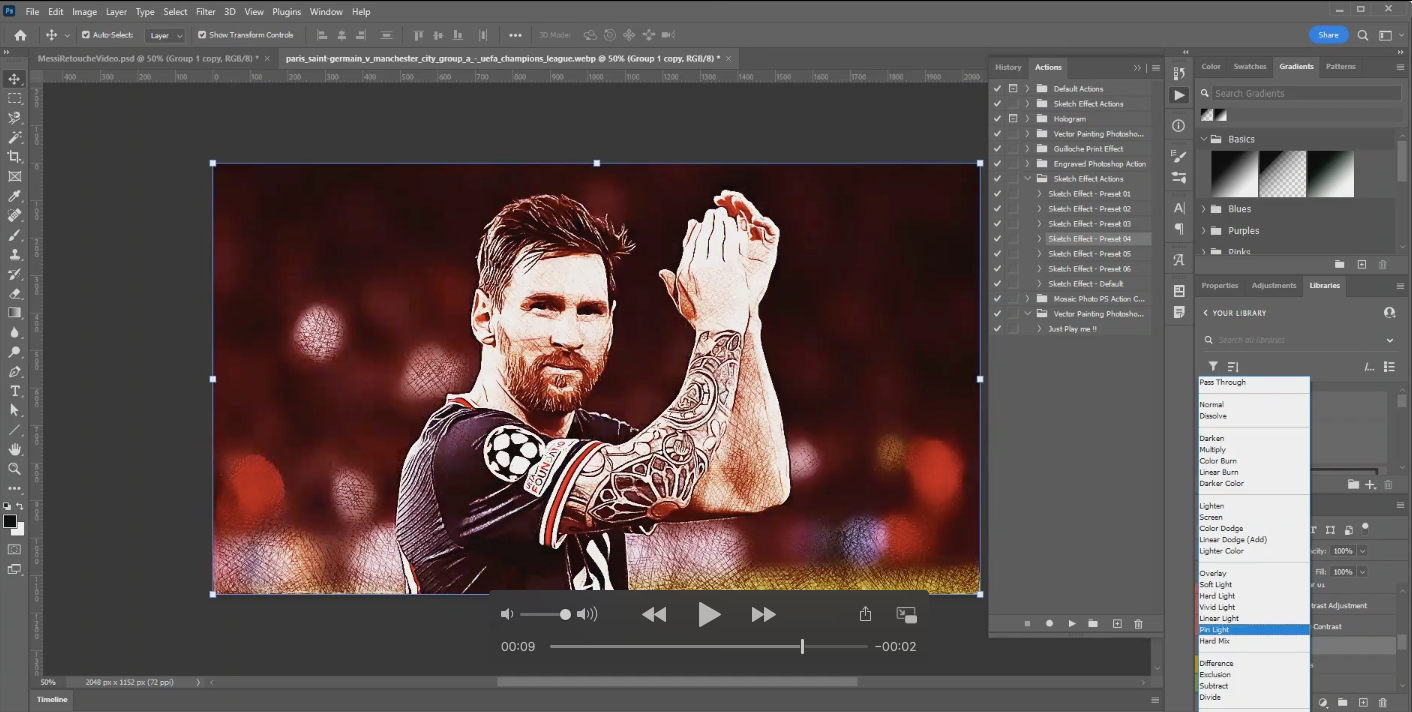Viewport: 1412px width, 712px height.
Task: Select the Clone Stamp tool
Action: point(14,254)
